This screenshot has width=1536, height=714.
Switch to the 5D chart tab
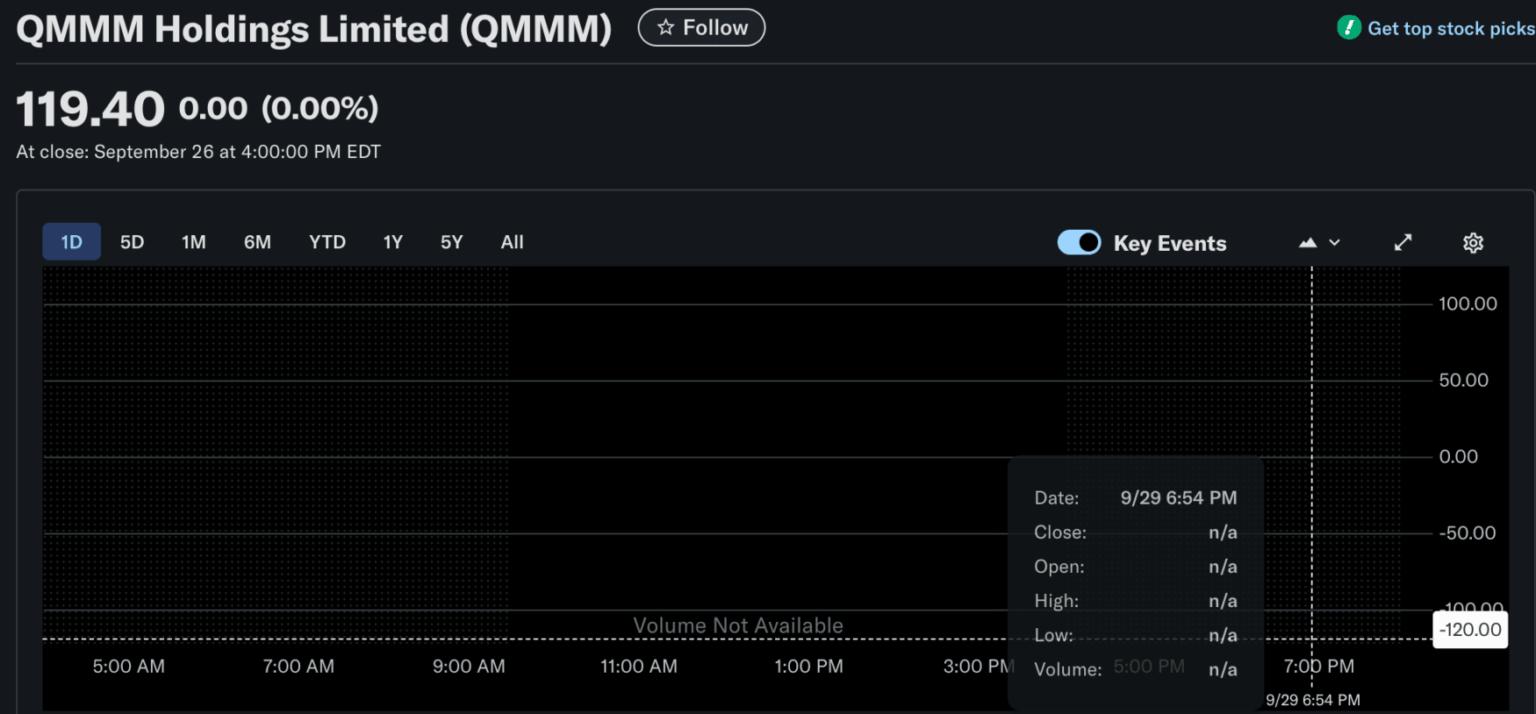[131, 242]
